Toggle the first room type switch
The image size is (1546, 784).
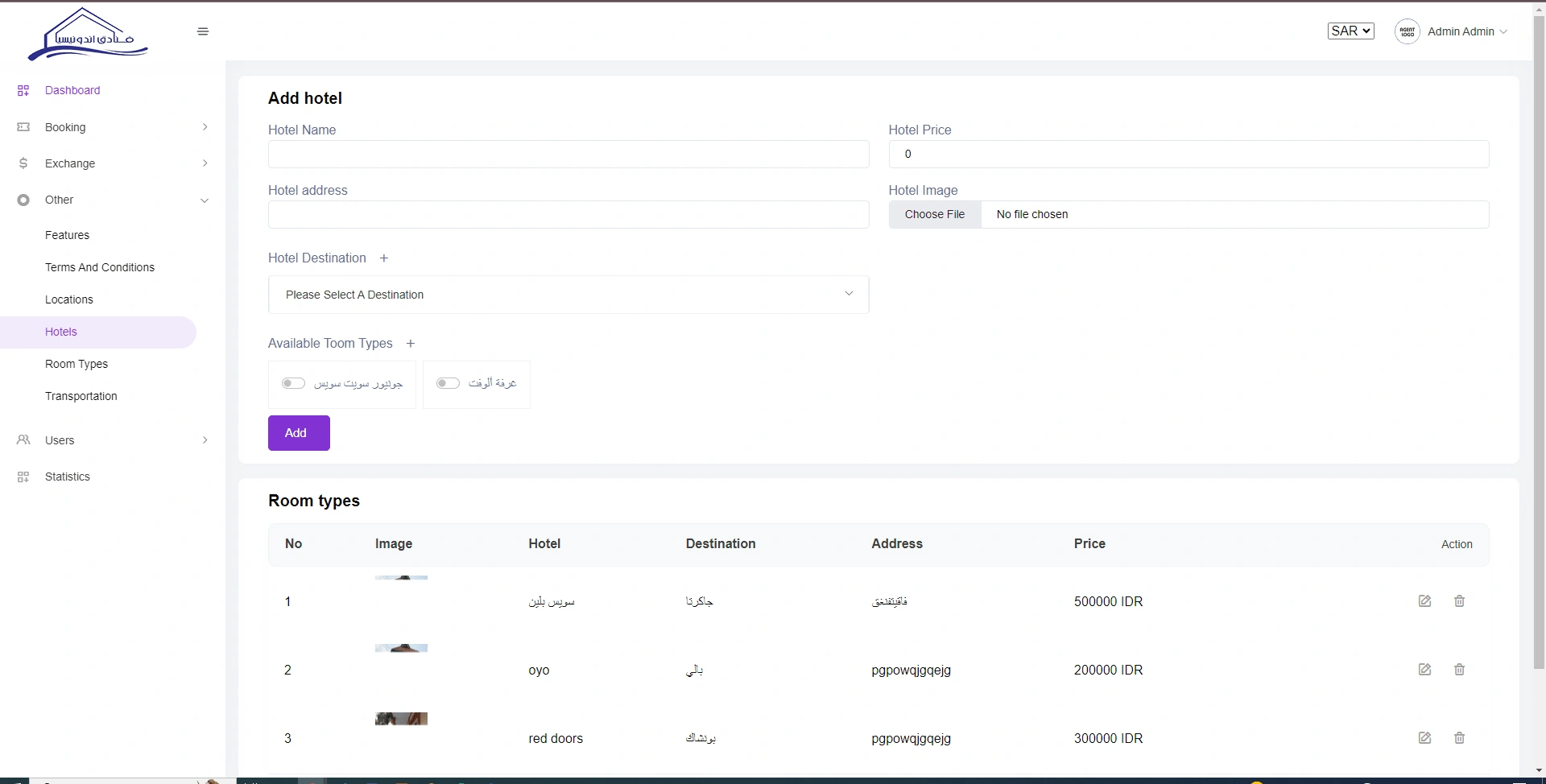tap(293, 384)
